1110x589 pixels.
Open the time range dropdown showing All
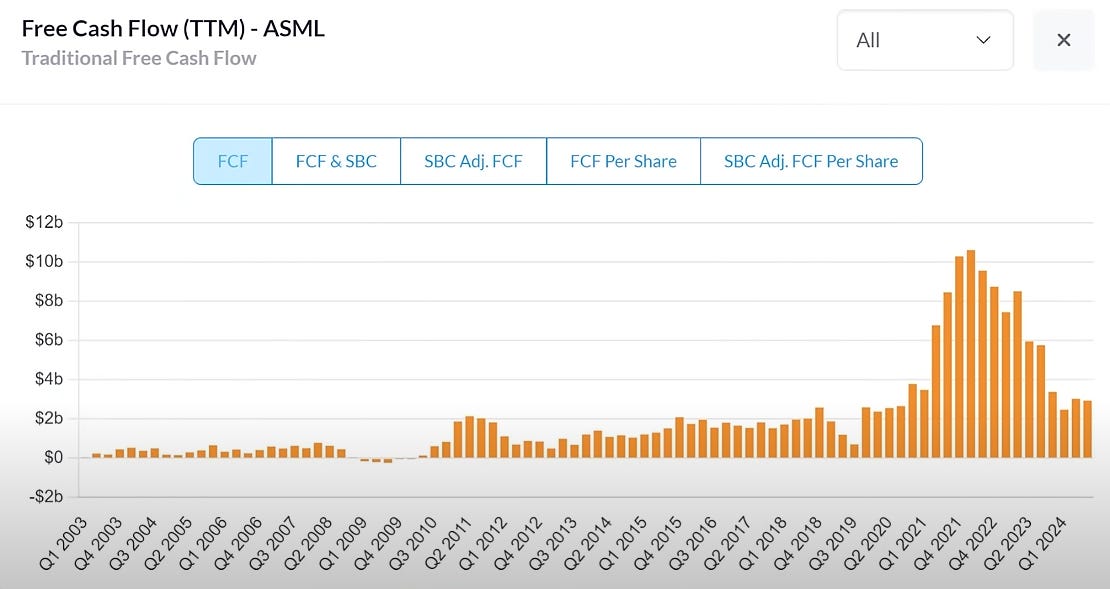923,40
